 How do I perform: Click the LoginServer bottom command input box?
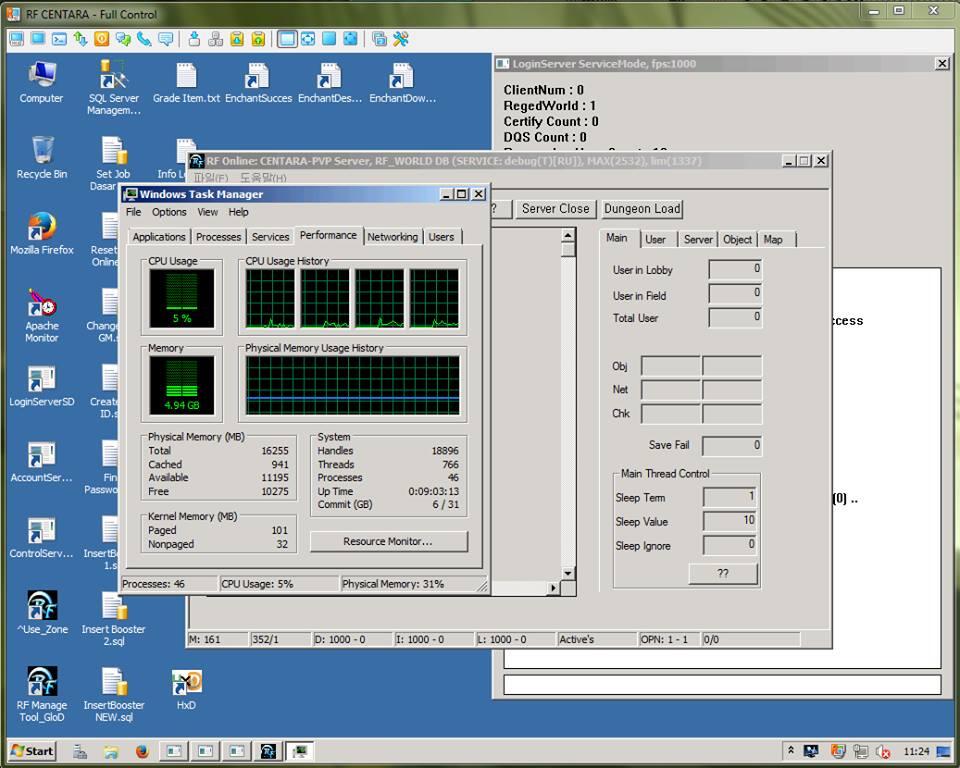point(722,685)
